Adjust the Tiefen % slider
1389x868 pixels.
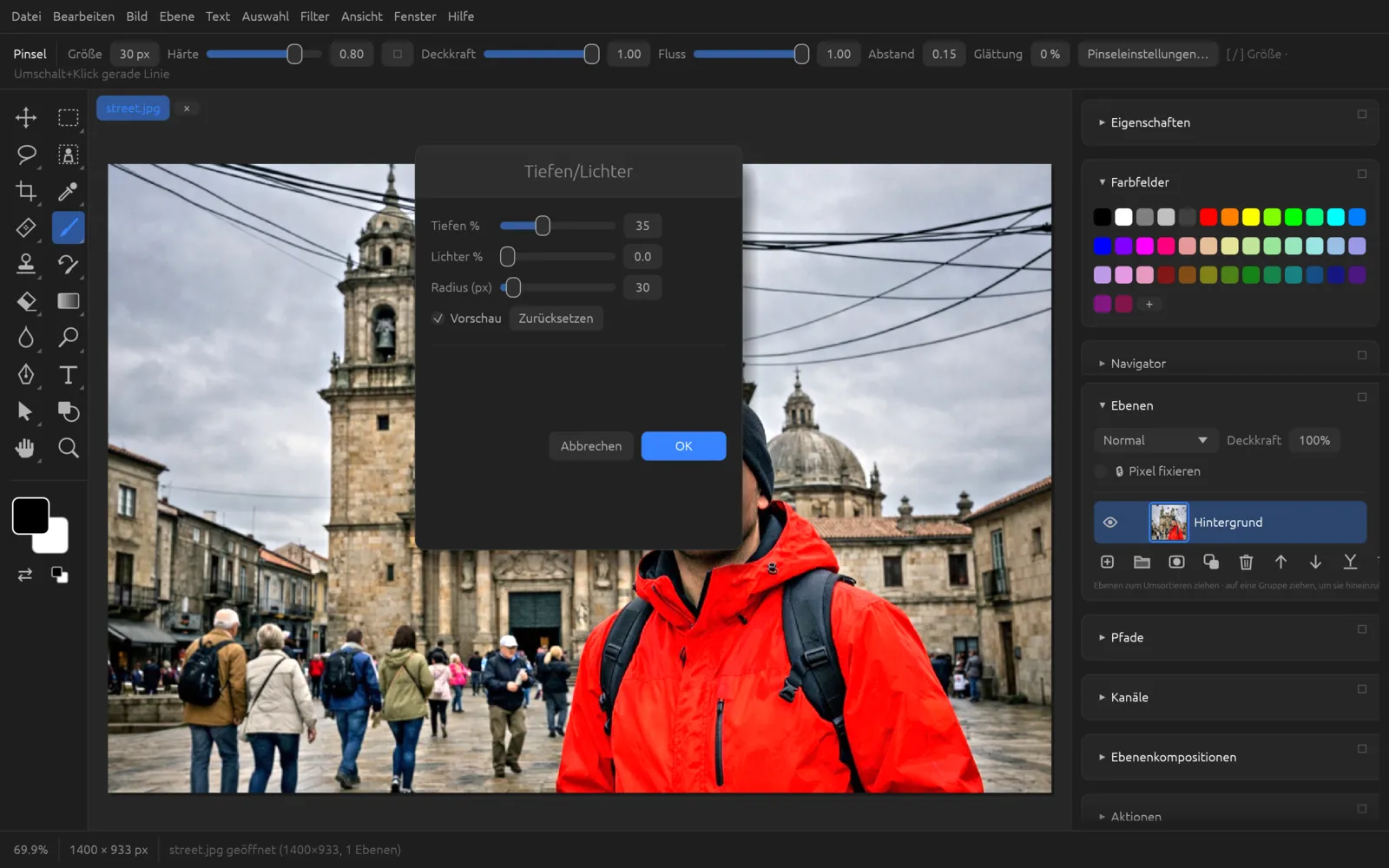[x=557, y=226]
